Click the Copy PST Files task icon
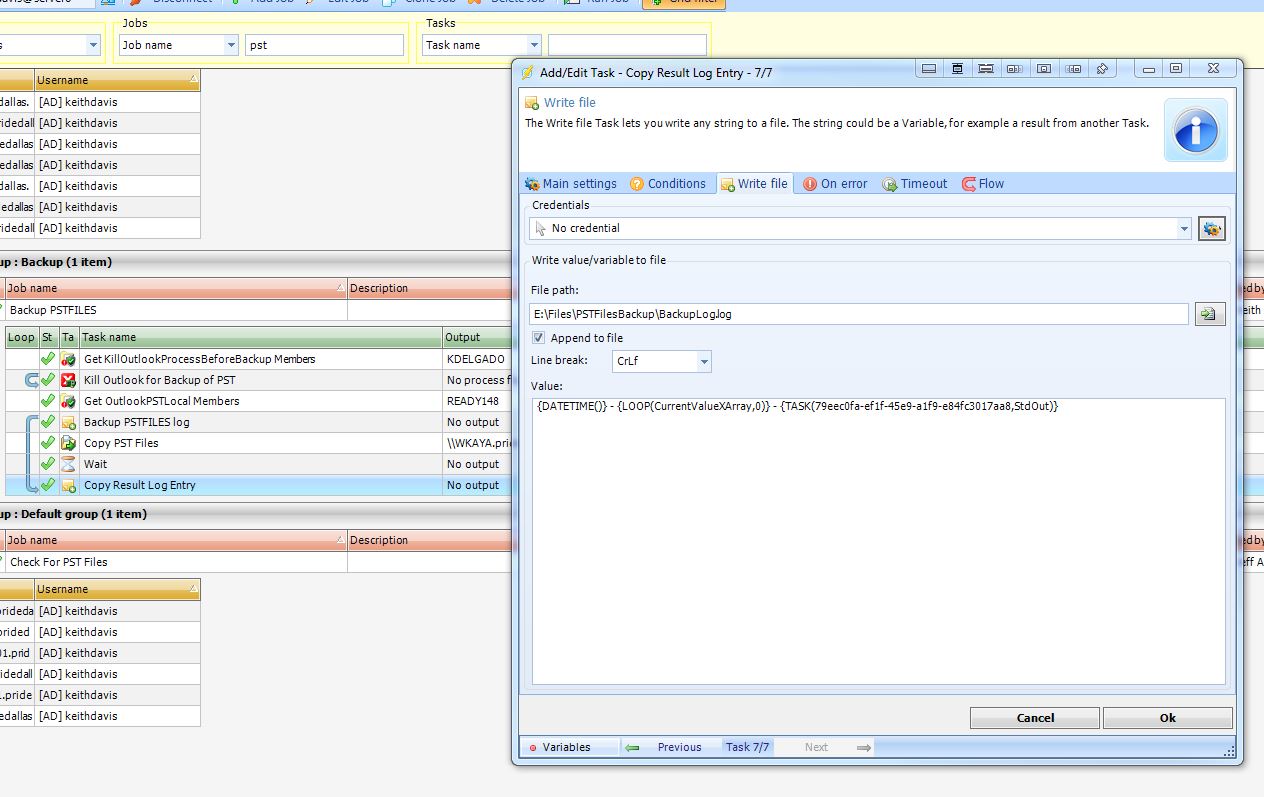 click(x=68, y=443)
